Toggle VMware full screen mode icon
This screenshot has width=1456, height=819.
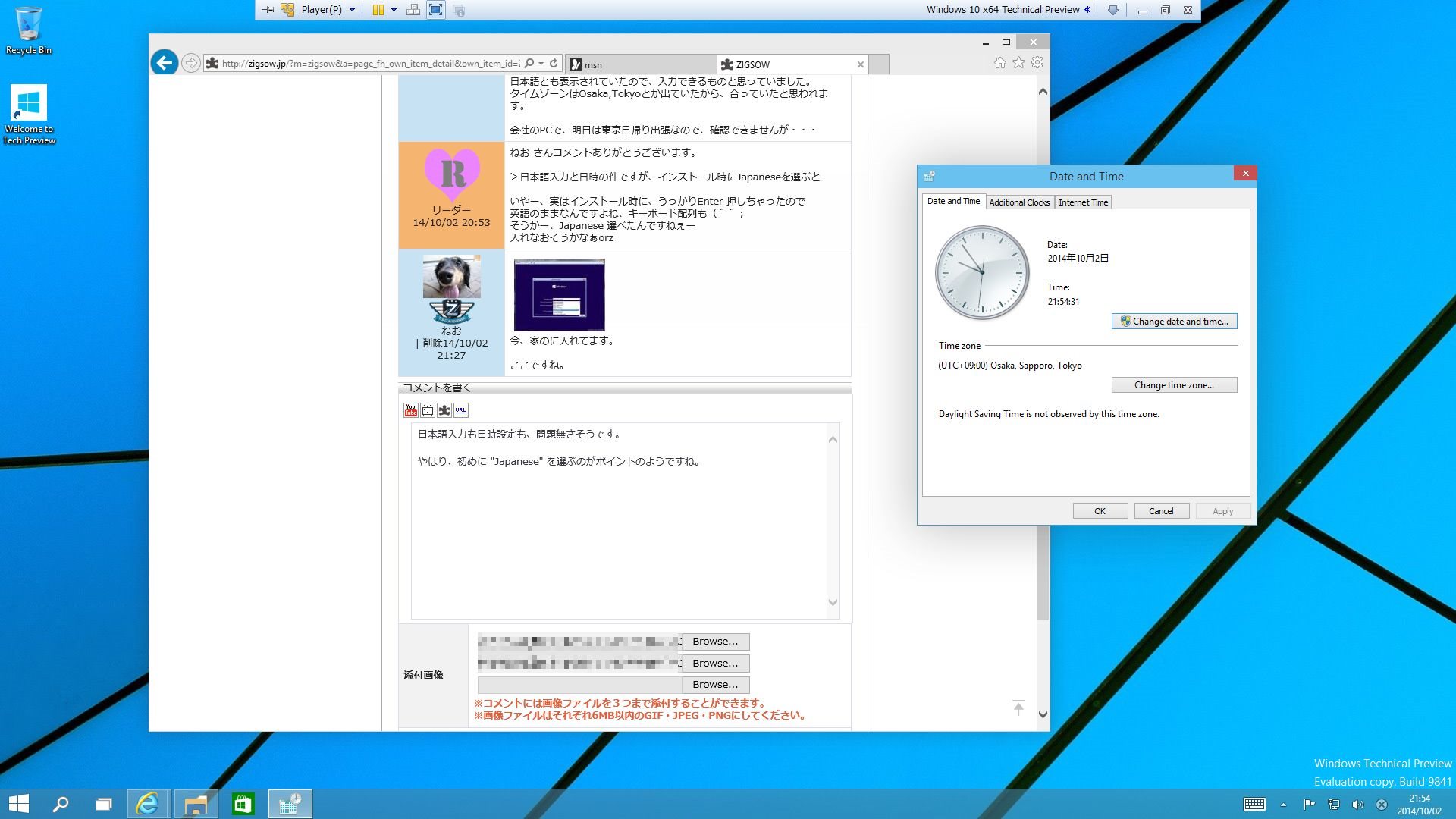point(435,10)
